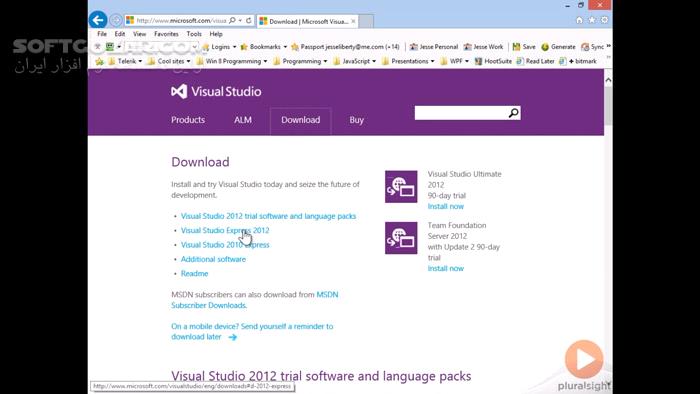Viewport: 700px width, 394px height.
Task: Click the HootSuite favorite
Action: 493,62
